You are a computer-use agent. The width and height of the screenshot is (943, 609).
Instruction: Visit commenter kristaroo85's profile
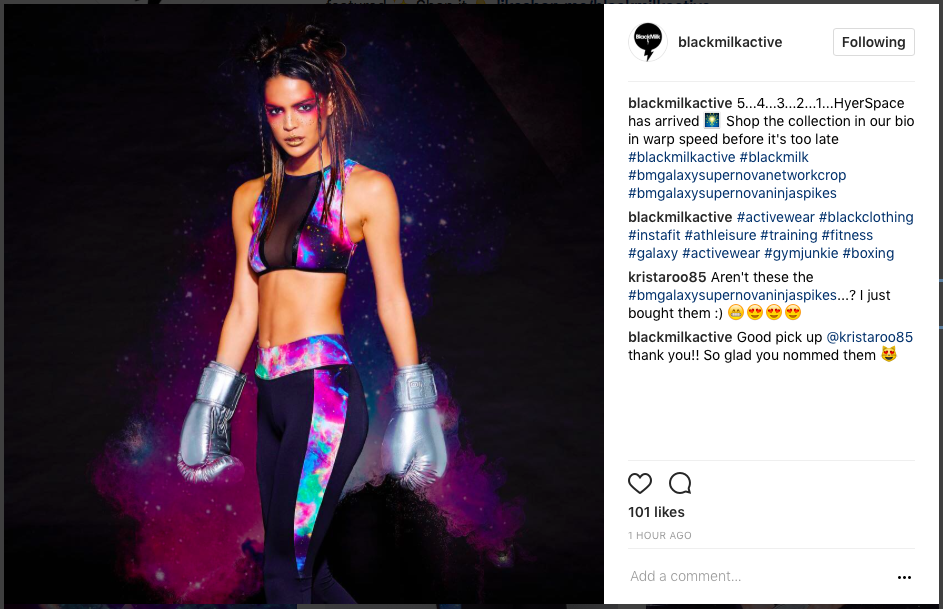[667, 277]
